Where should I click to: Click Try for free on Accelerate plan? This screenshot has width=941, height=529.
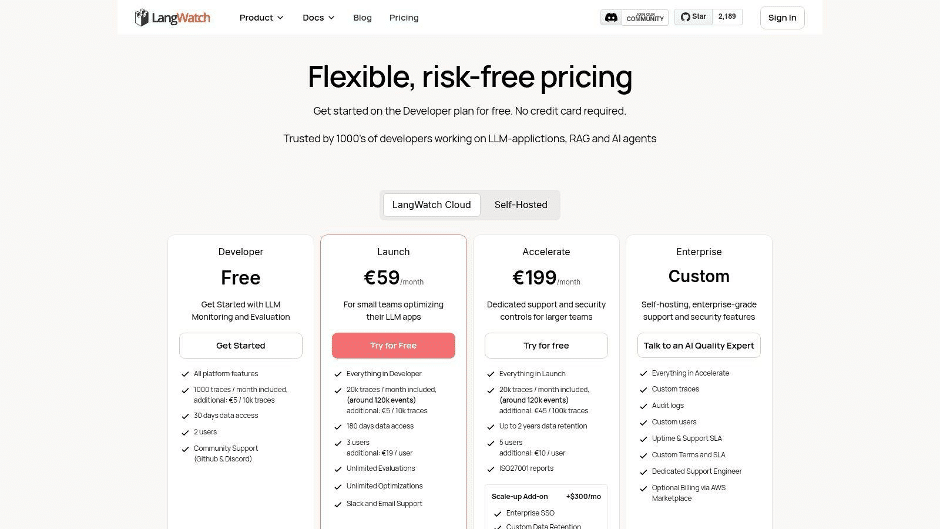tap(546, 346)
